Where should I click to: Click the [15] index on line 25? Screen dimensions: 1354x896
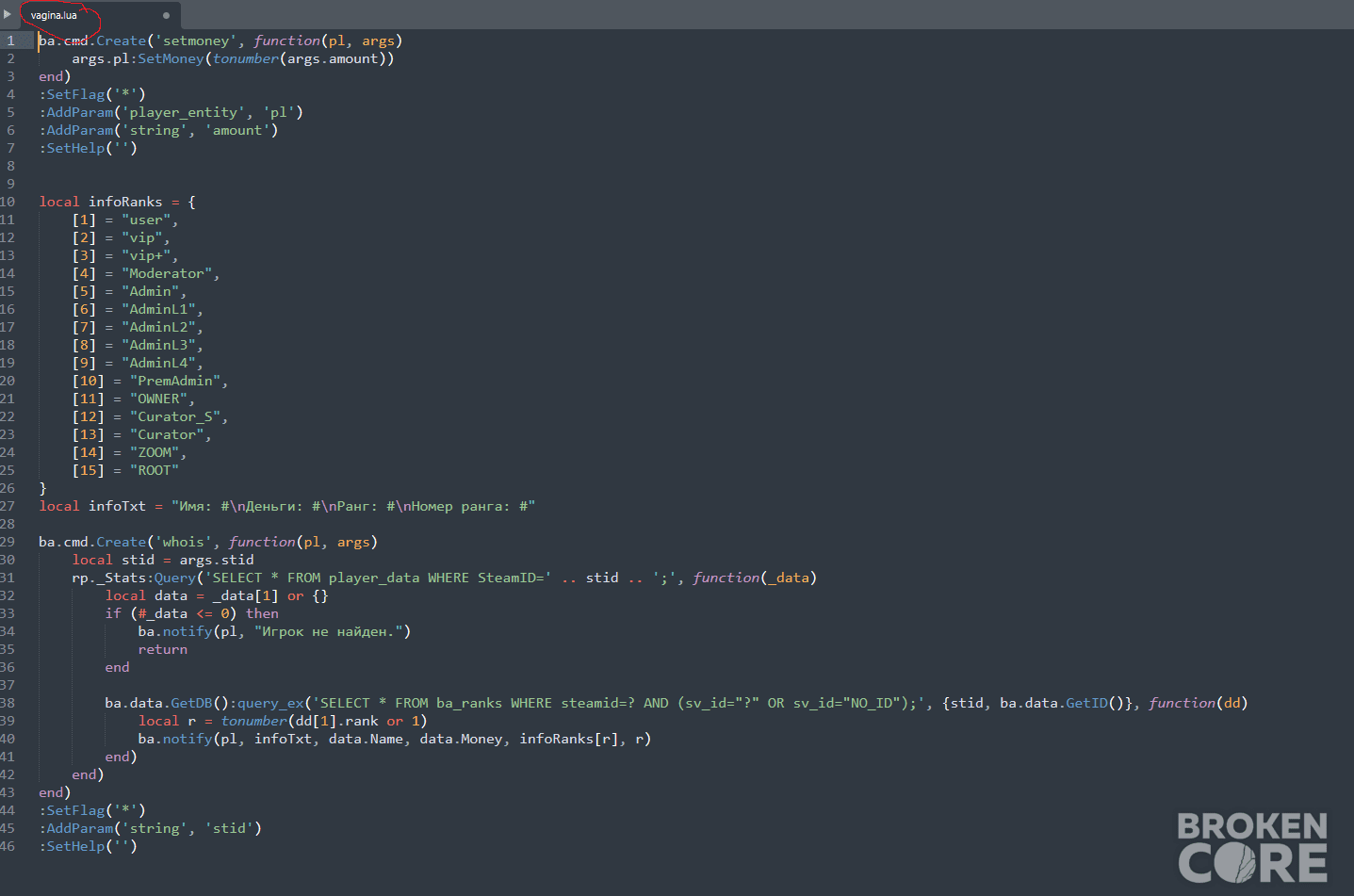[x=89, y=470]
